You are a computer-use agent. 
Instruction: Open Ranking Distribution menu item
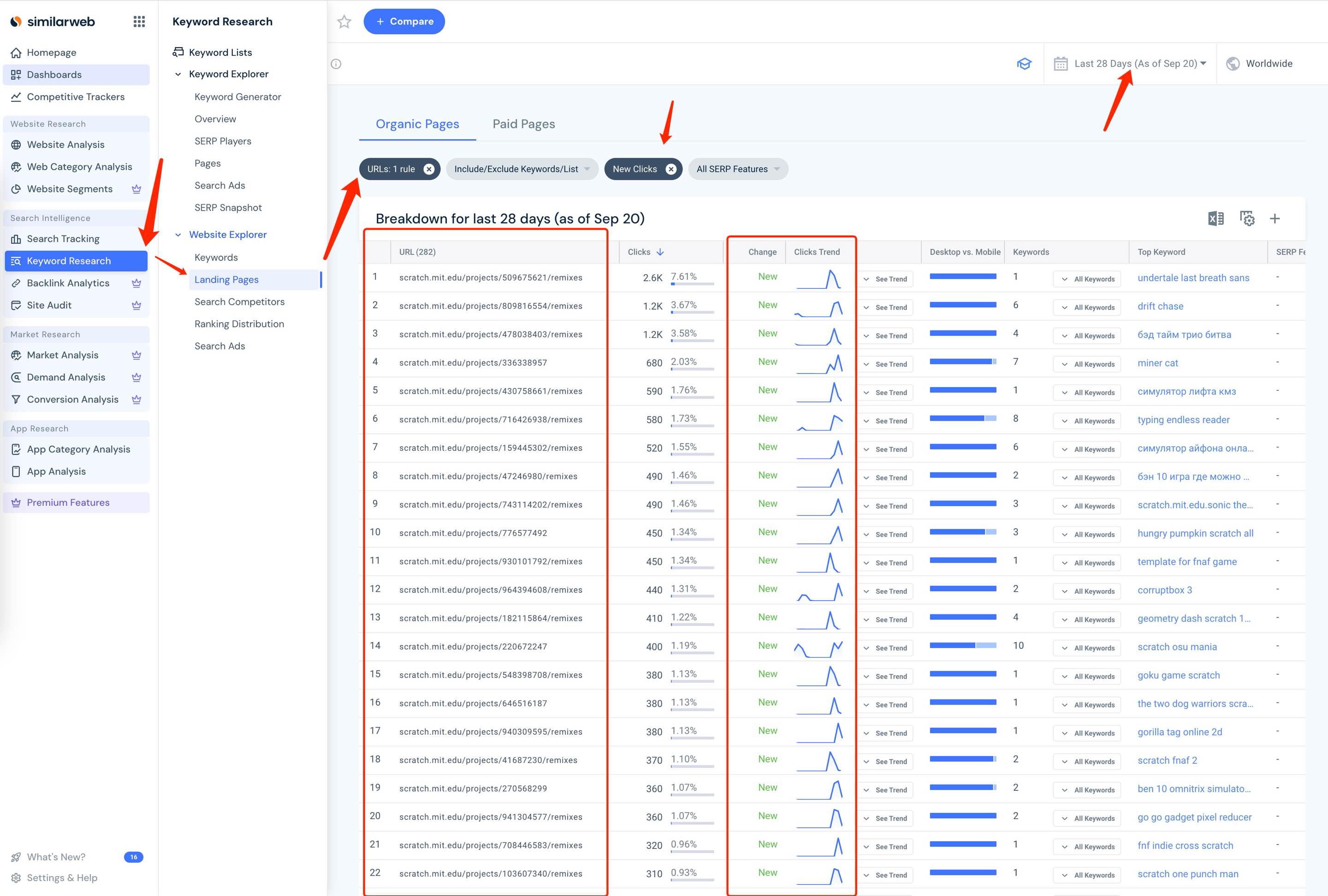(x=239, y=324)
